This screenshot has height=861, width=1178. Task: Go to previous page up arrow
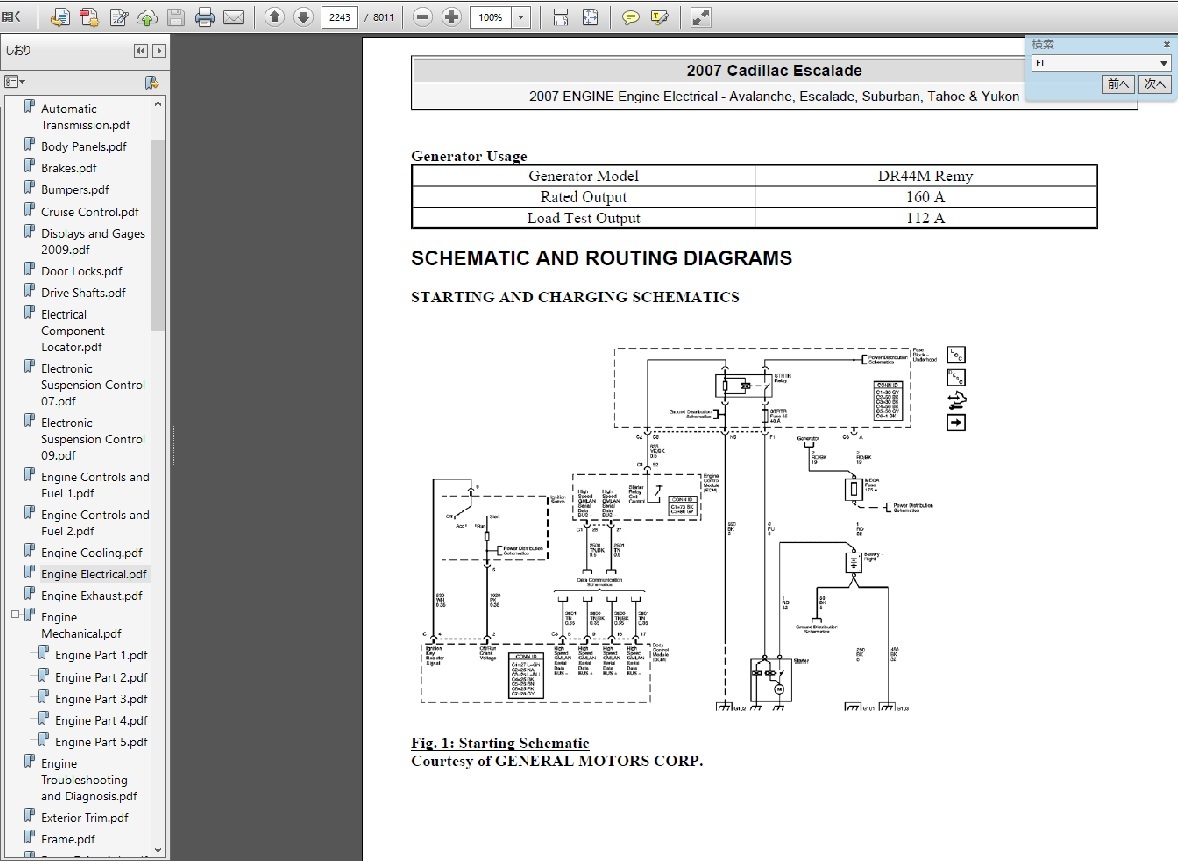(275, 17)
